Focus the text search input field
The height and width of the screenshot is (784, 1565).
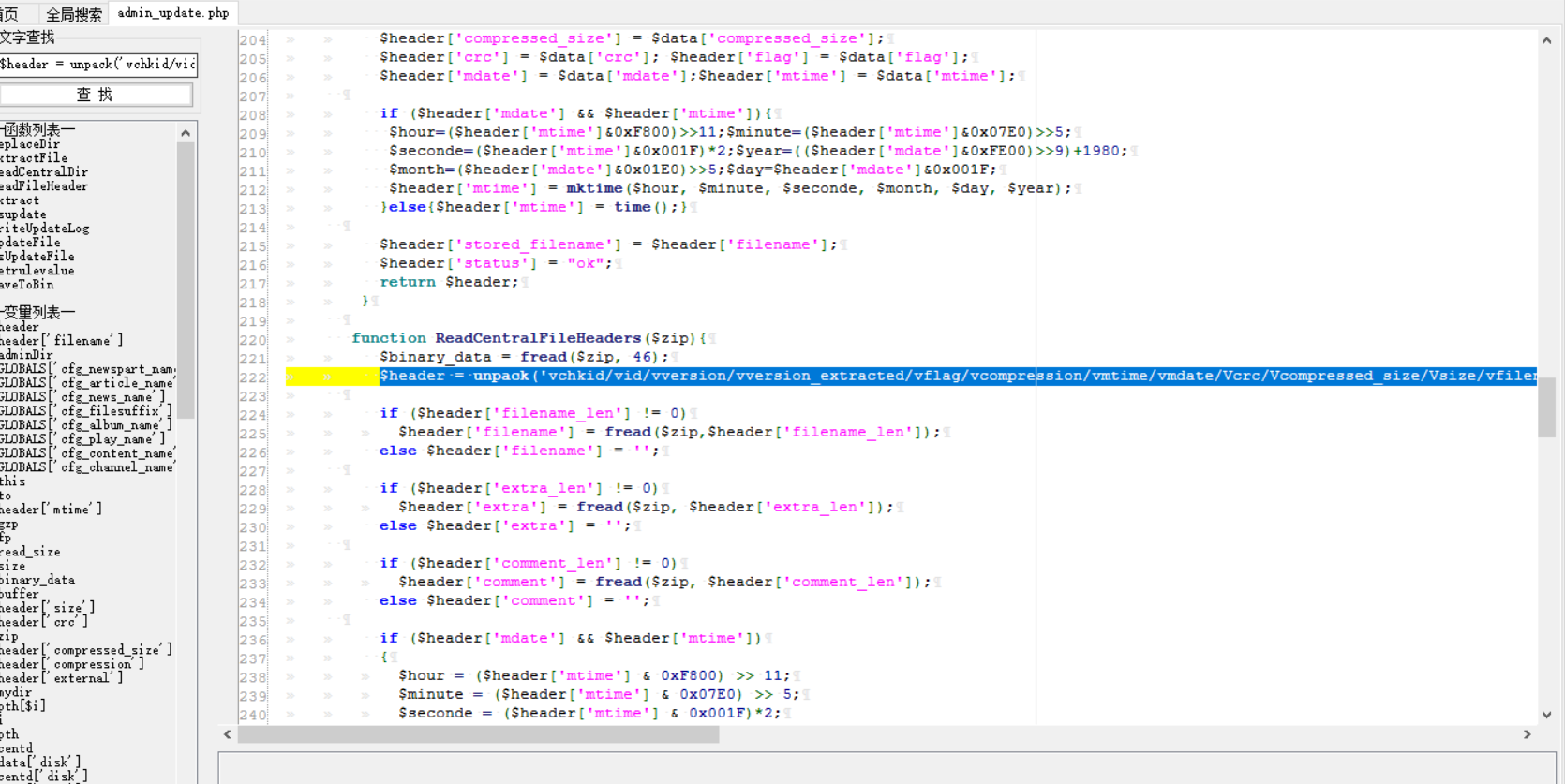pos(97,64)
